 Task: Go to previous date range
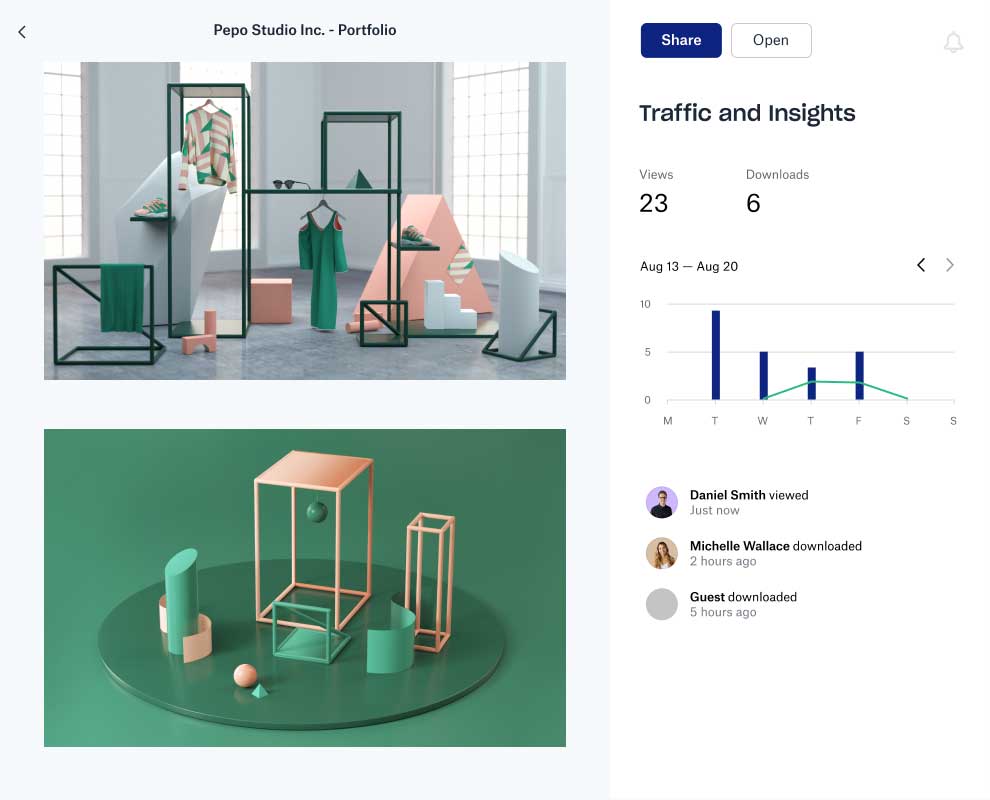921,265
